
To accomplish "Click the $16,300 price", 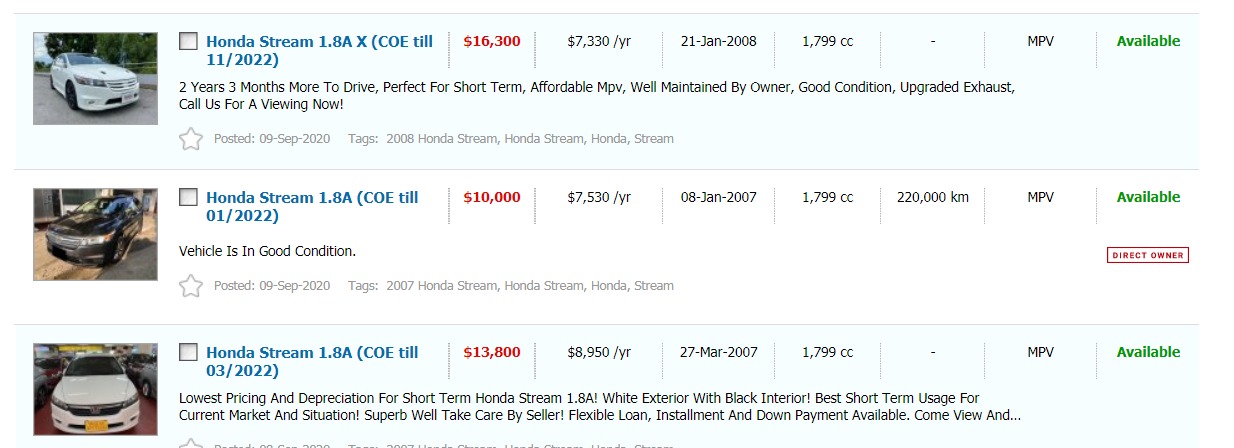I will pos(492,41).
